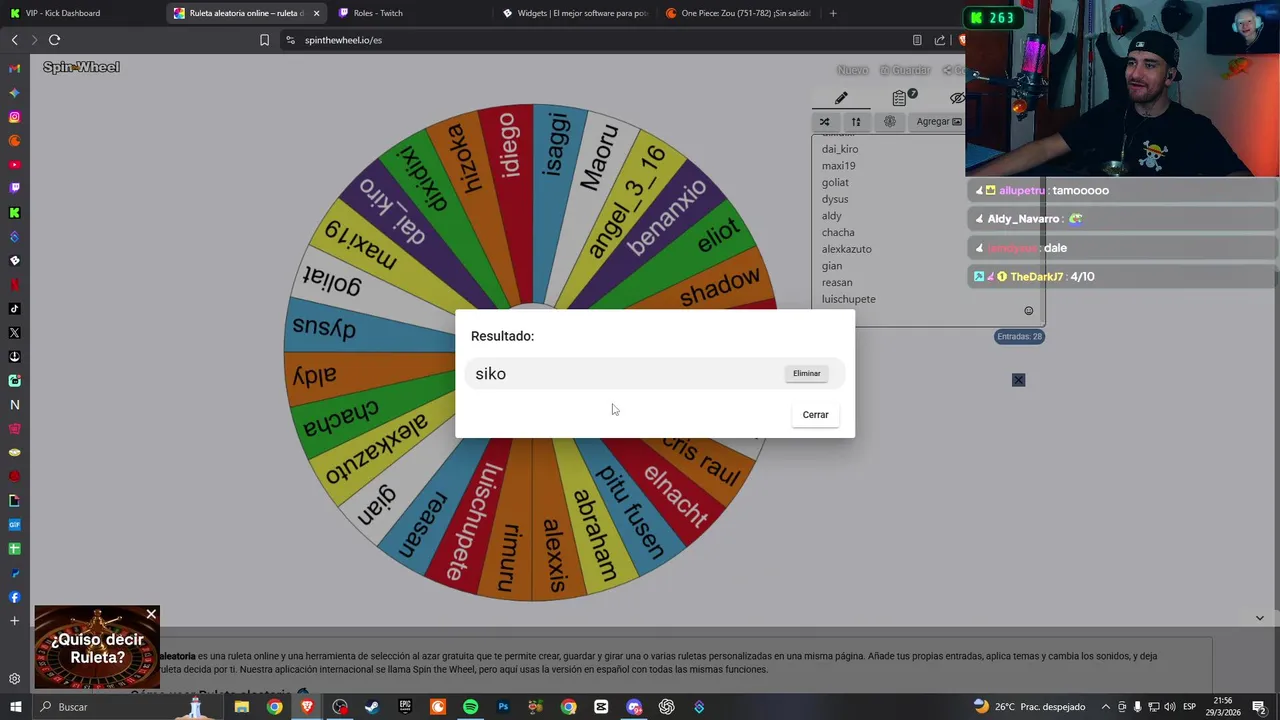Show hidden system tray icons
Viewport: 1280px width, 720px height.
pos(1104,707)
